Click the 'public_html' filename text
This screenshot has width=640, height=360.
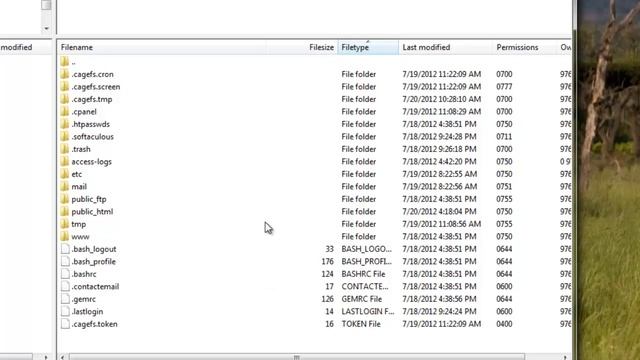click(x=92, y=211)
